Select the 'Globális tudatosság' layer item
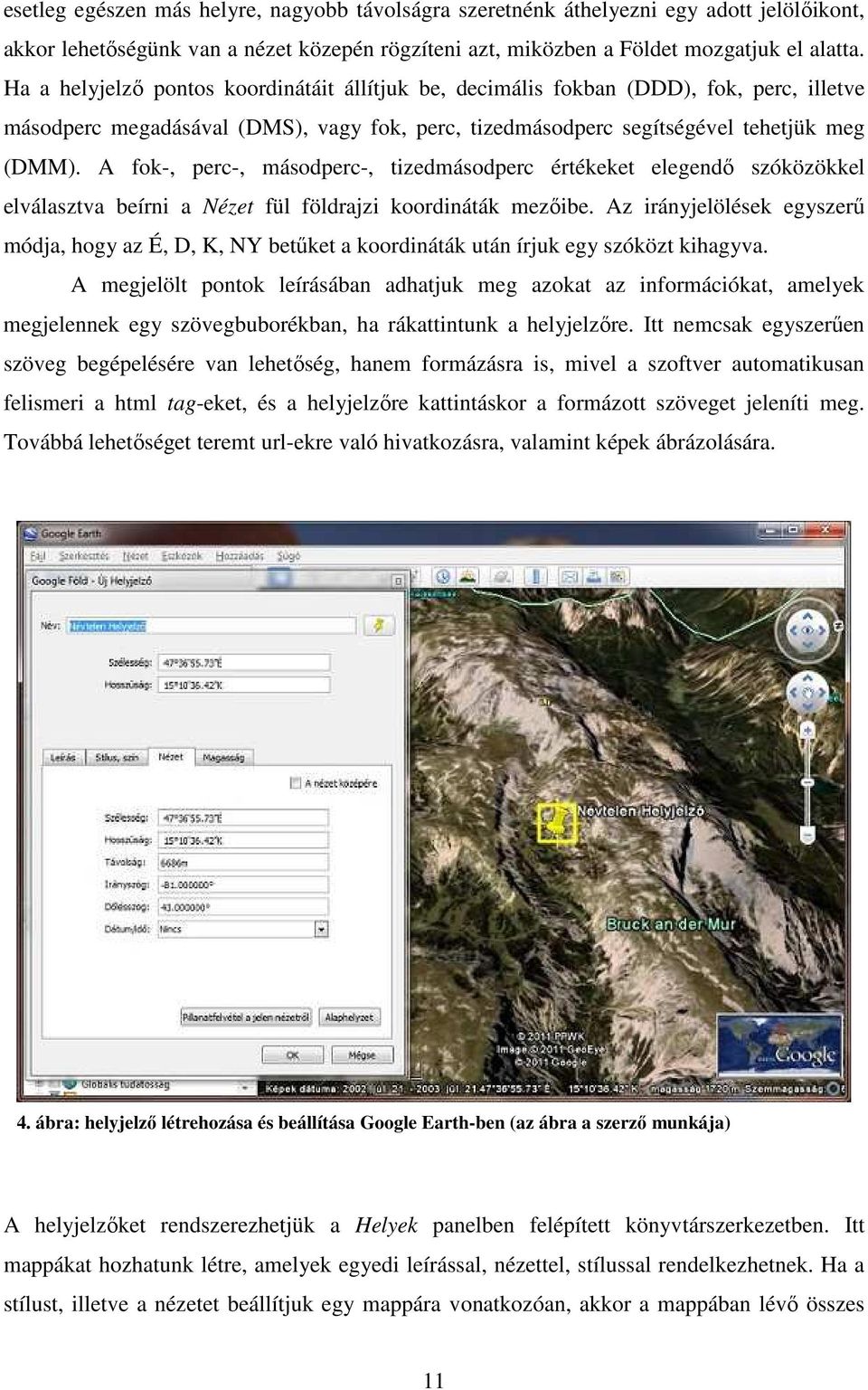The image size is (868, 1390). [125, 1083]
